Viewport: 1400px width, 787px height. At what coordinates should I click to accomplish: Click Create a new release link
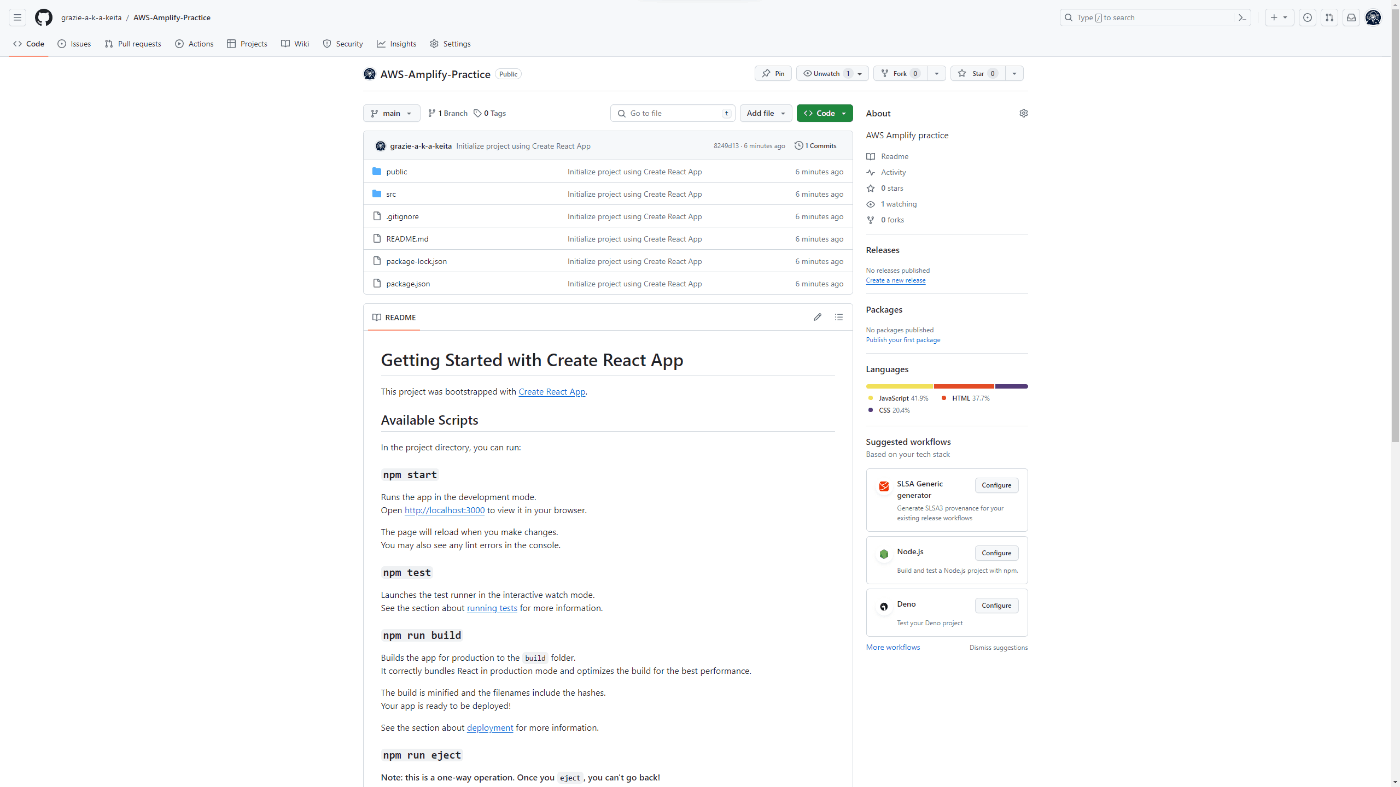point(896,280)
